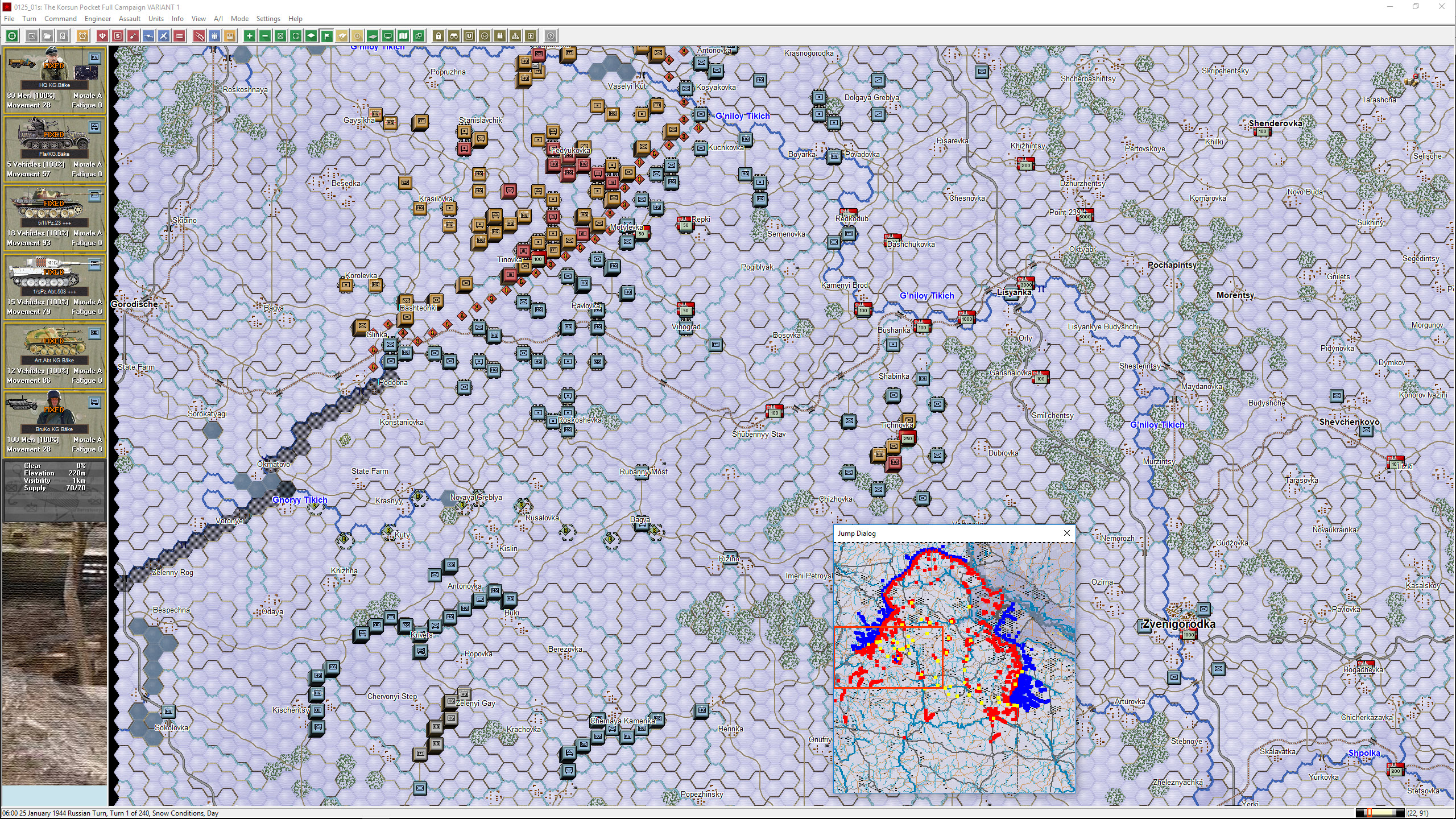Image resolution: width=1456 pixels, height=819 pixels.
Task: Toggle the yellow tag labels button
Action: tap(342, 36)
